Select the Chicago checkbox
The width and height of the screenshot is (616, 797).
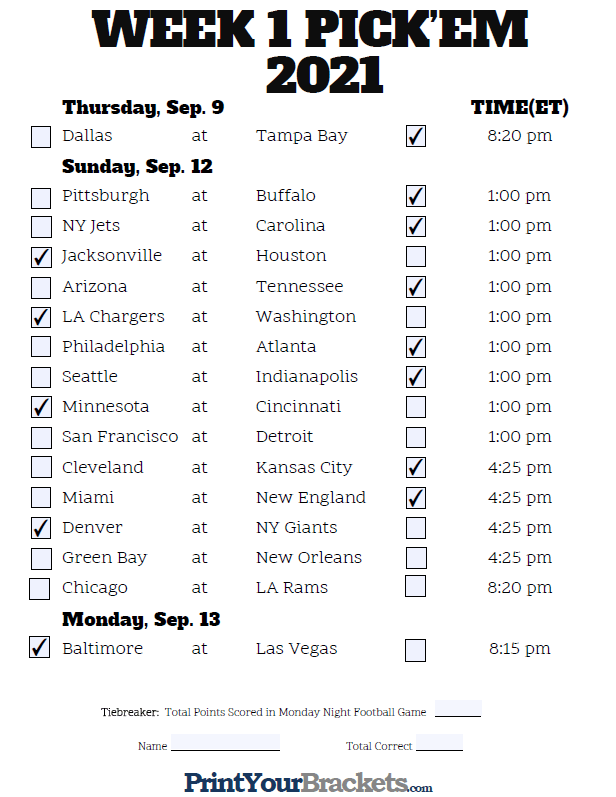39,589
